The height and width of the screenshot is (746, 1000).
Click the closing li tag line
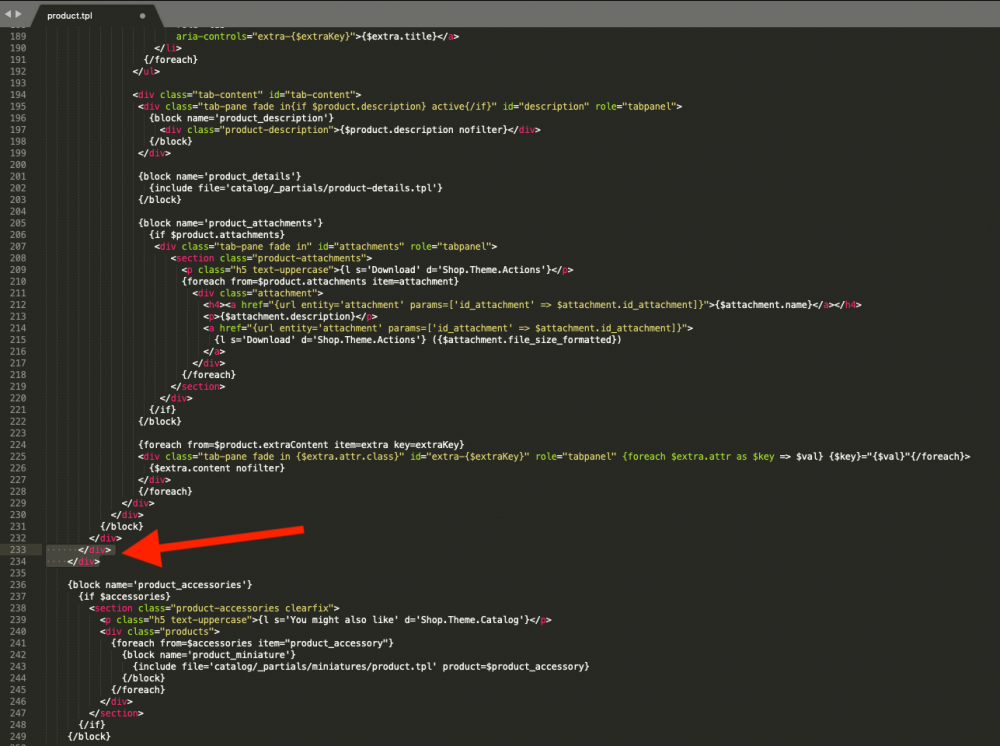click(x=168, y=48)
